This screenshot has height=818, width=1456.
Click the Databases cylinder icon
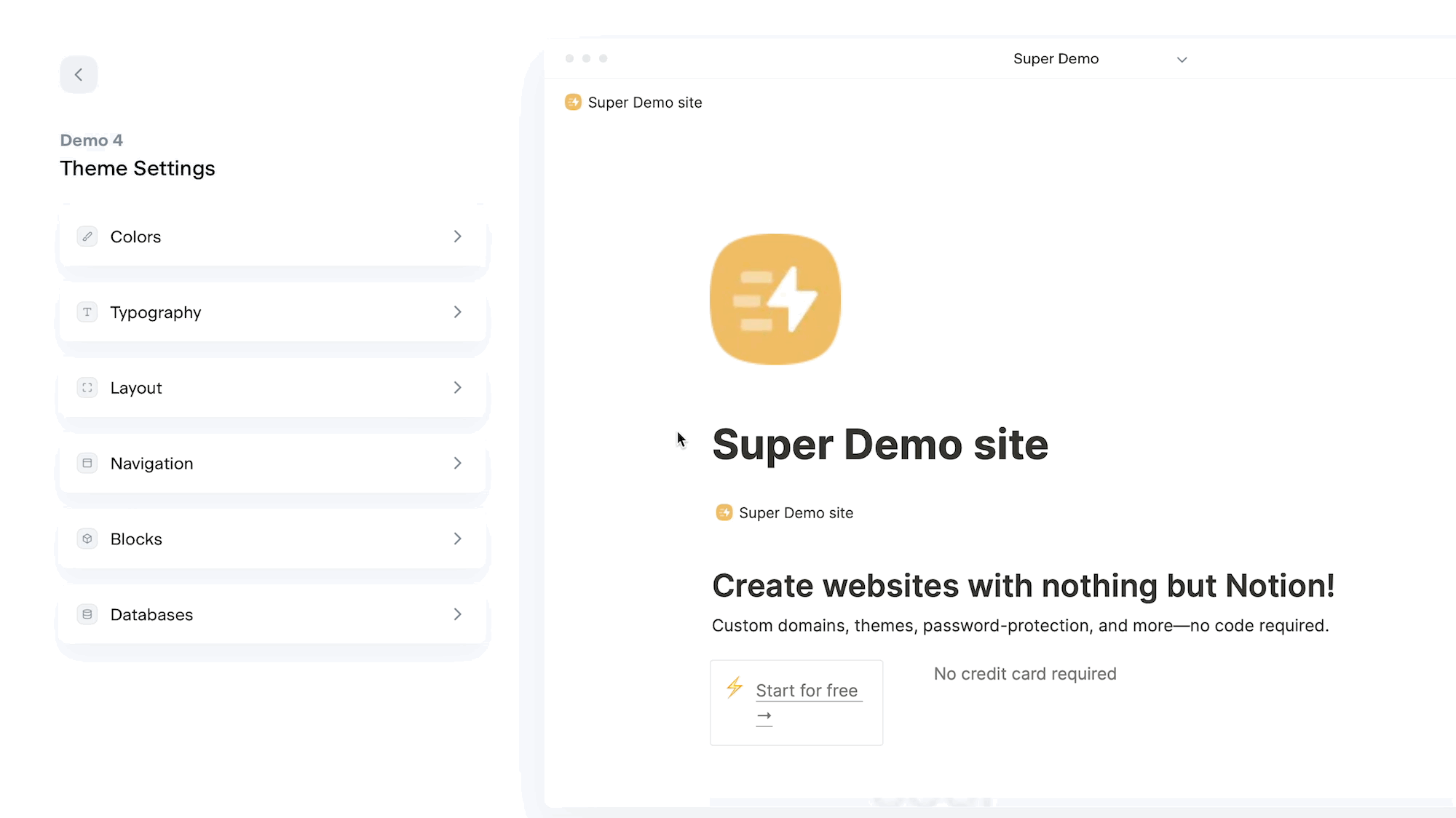coord(87,615)
